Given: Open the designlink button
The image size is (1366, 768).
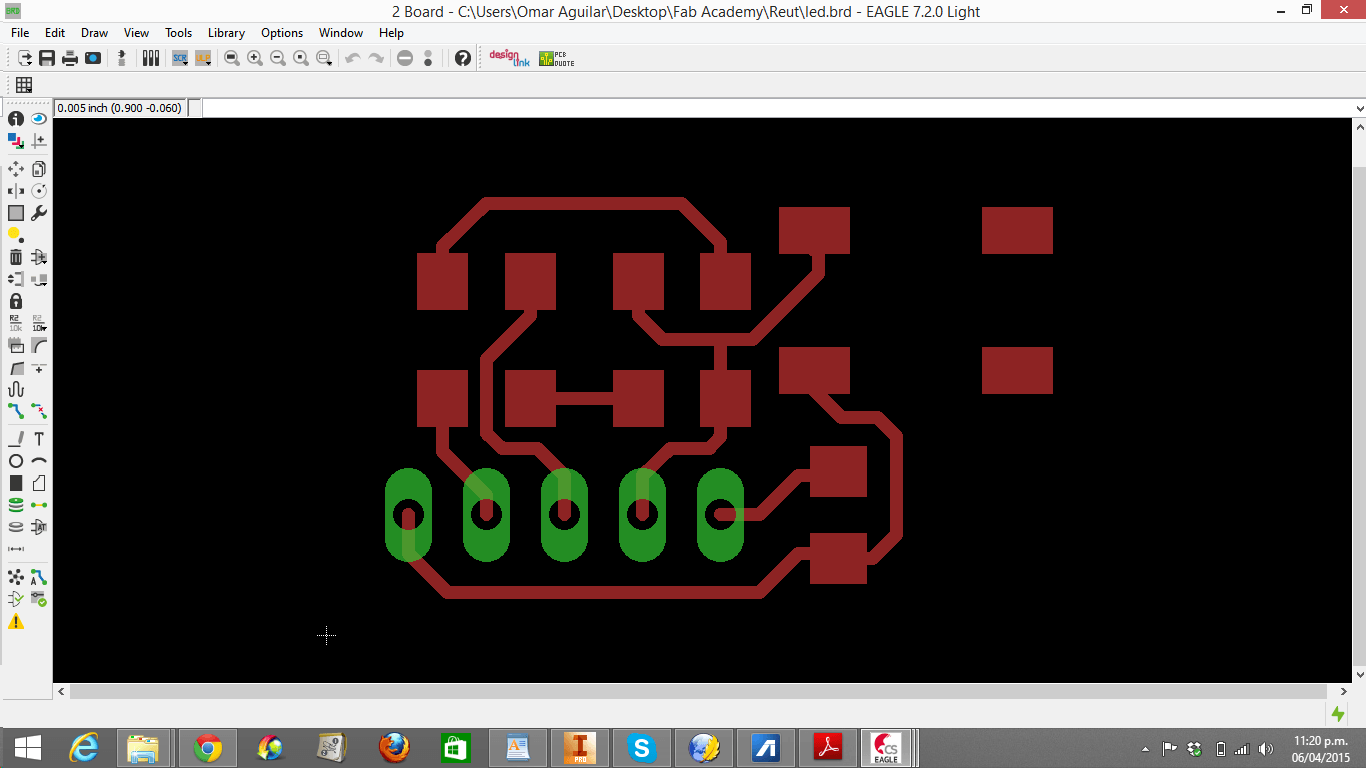Looking at the screenshot, I should click(509, 59).
